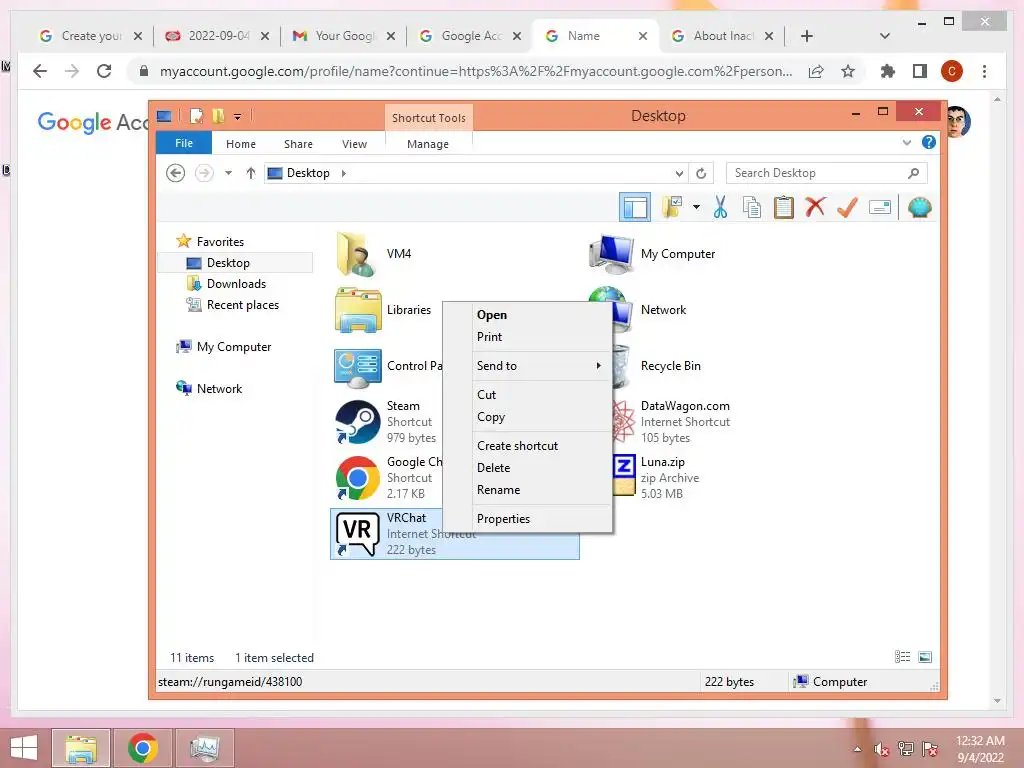1024x768 pixels.
Task: Select the VRChat internet shortcut icon
Action: point(358,534)
